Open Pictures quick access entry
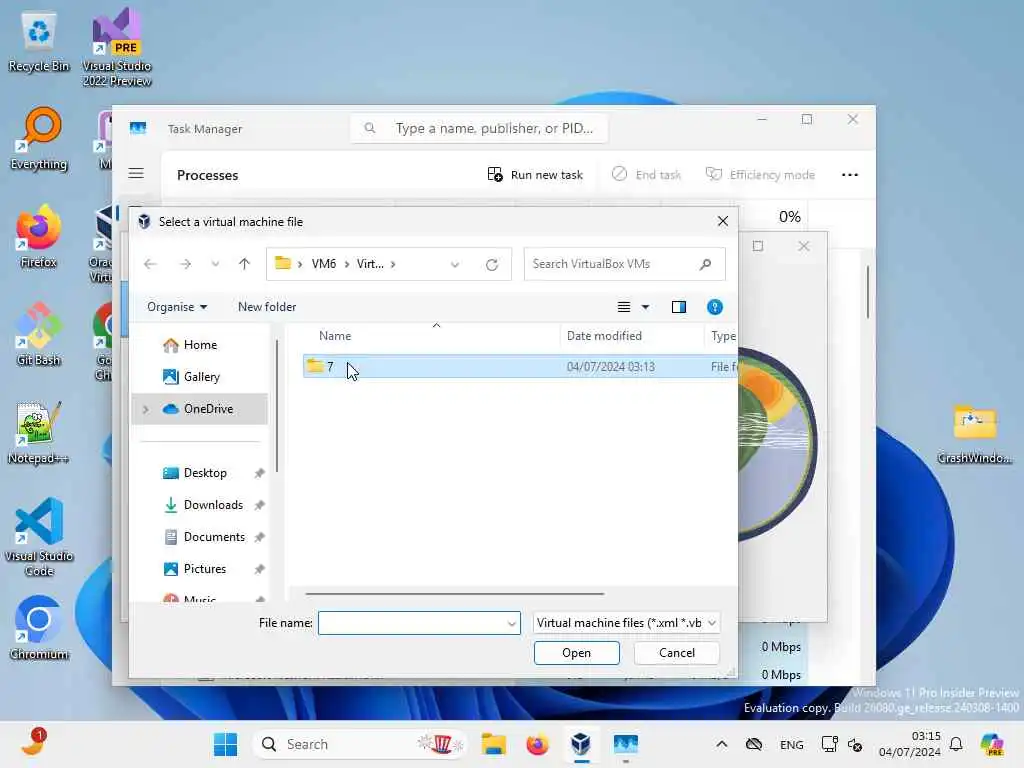Image resolution: width=1024 pixels, height=768 pixels. click(x=204, y=569)
